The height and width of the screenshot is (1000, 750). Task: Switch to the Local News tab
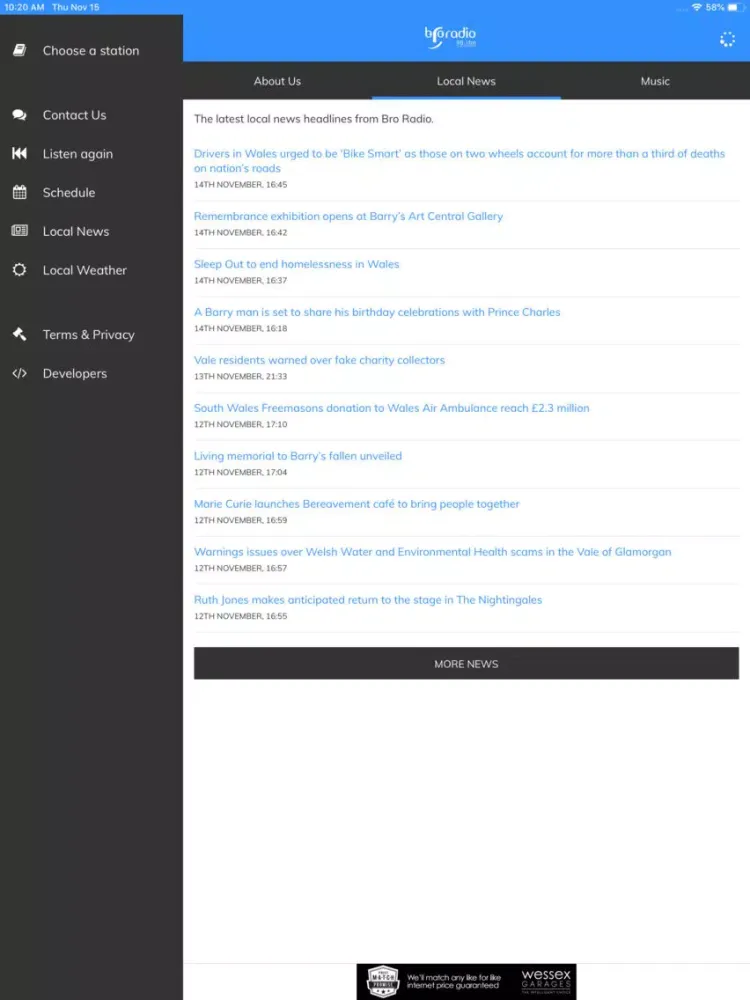(x=466, y=81)
